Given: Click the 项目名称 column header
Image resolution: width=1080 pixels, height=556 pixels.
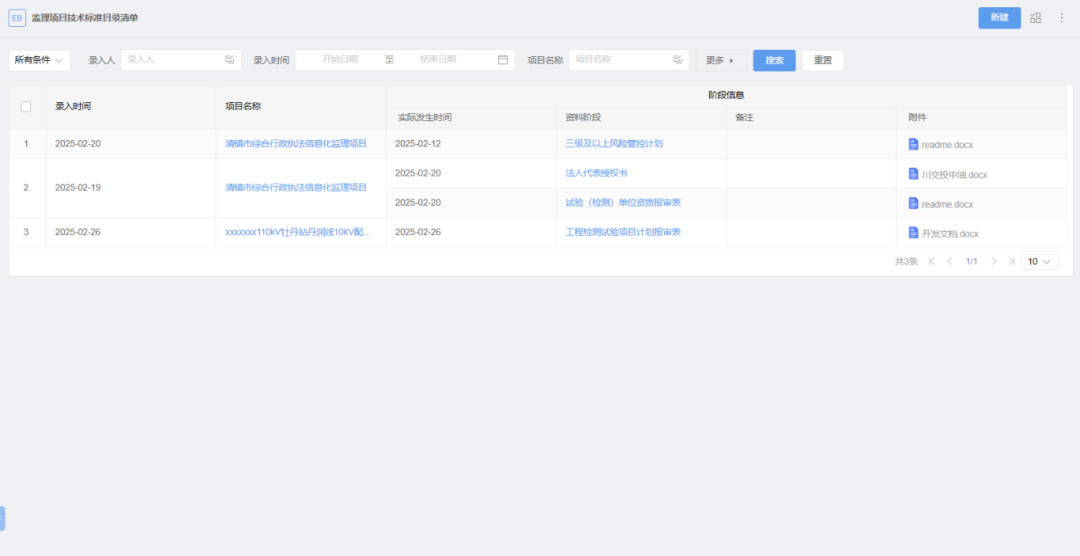Looking at the screenshot, I should [x=243, y=106].
